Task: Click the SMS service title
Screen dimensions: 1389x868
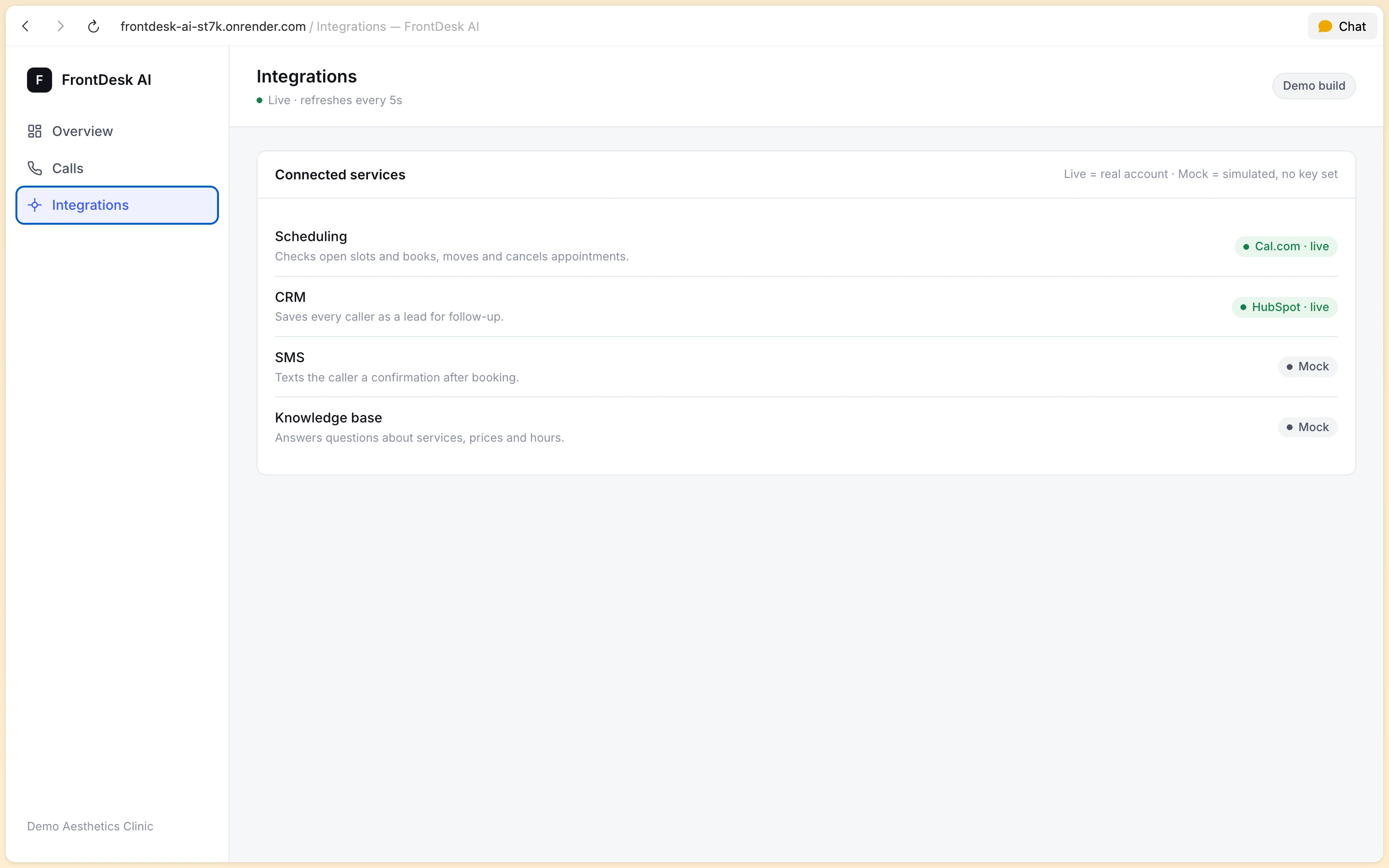Action: click(x=290, y=358)
